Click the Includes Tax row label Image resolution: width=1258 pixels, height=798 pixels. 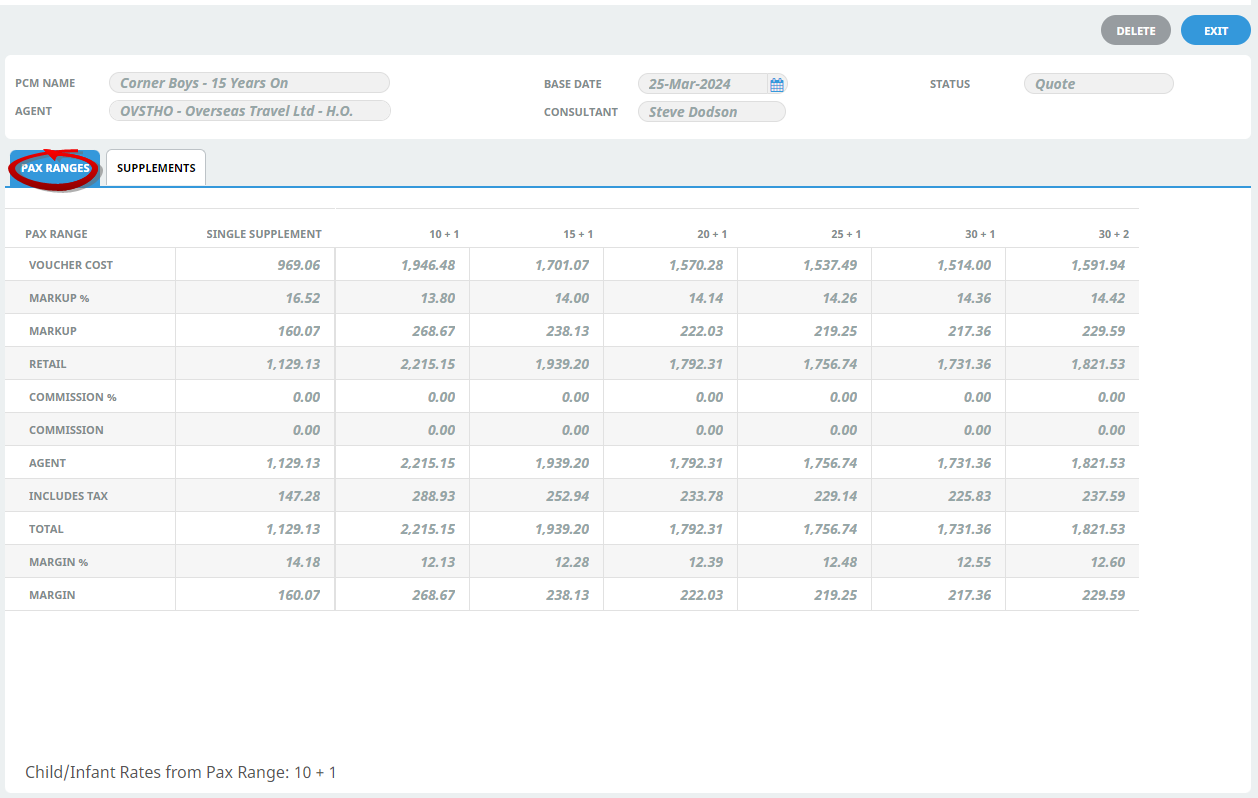tap(69, 496)
